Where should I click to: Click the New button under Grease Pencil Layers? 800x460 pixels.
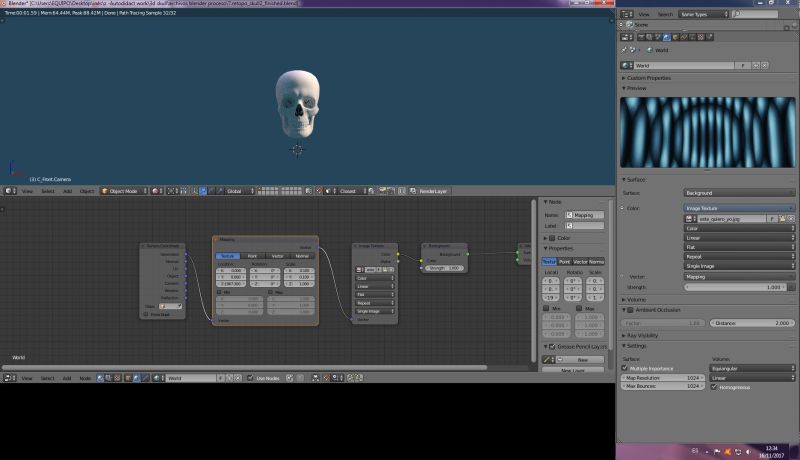[x=578, y=360]
